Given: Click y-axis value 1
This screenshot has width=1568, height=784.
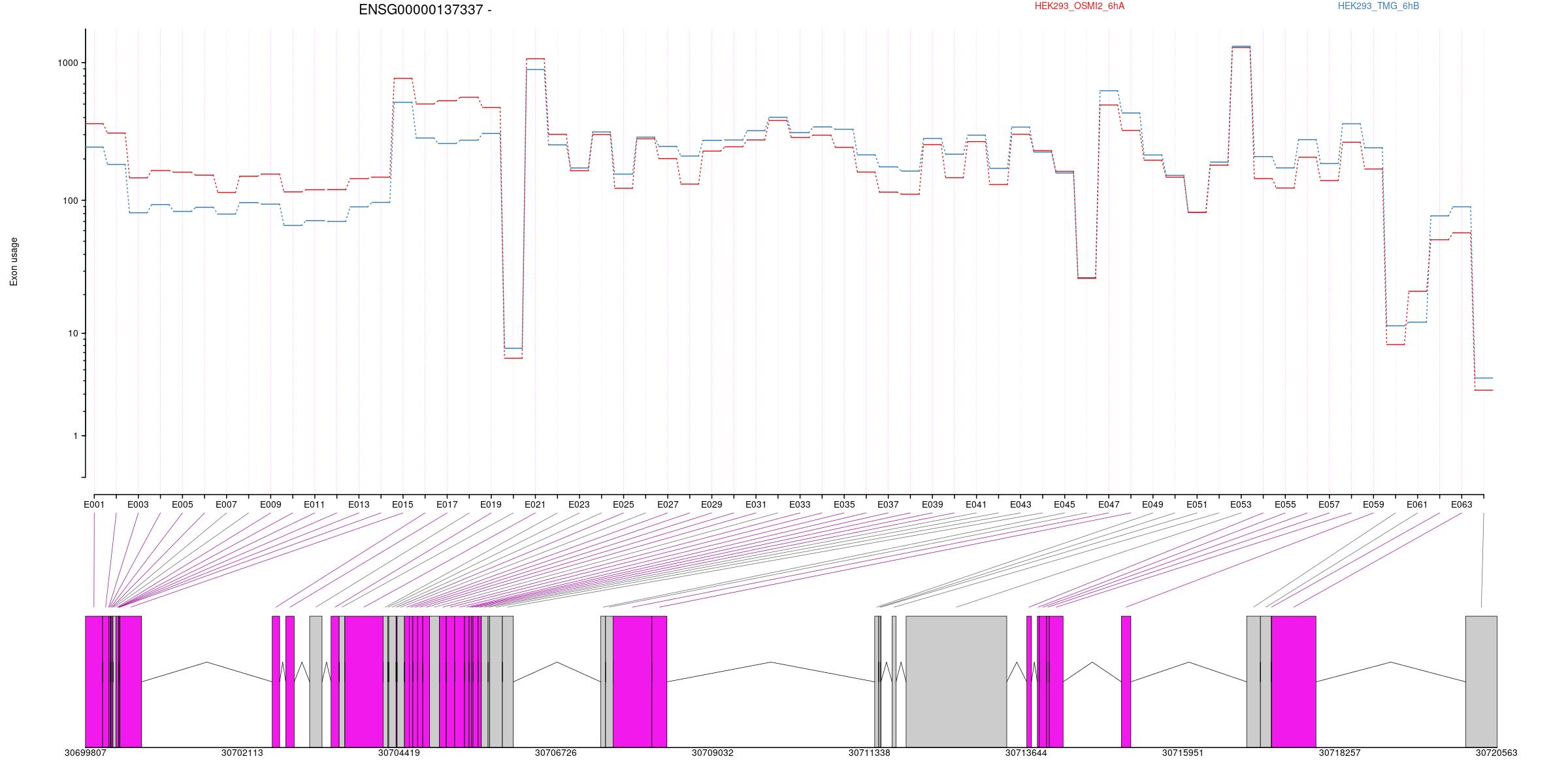Looking at the screenshot, I should click(x=76, y=436).
